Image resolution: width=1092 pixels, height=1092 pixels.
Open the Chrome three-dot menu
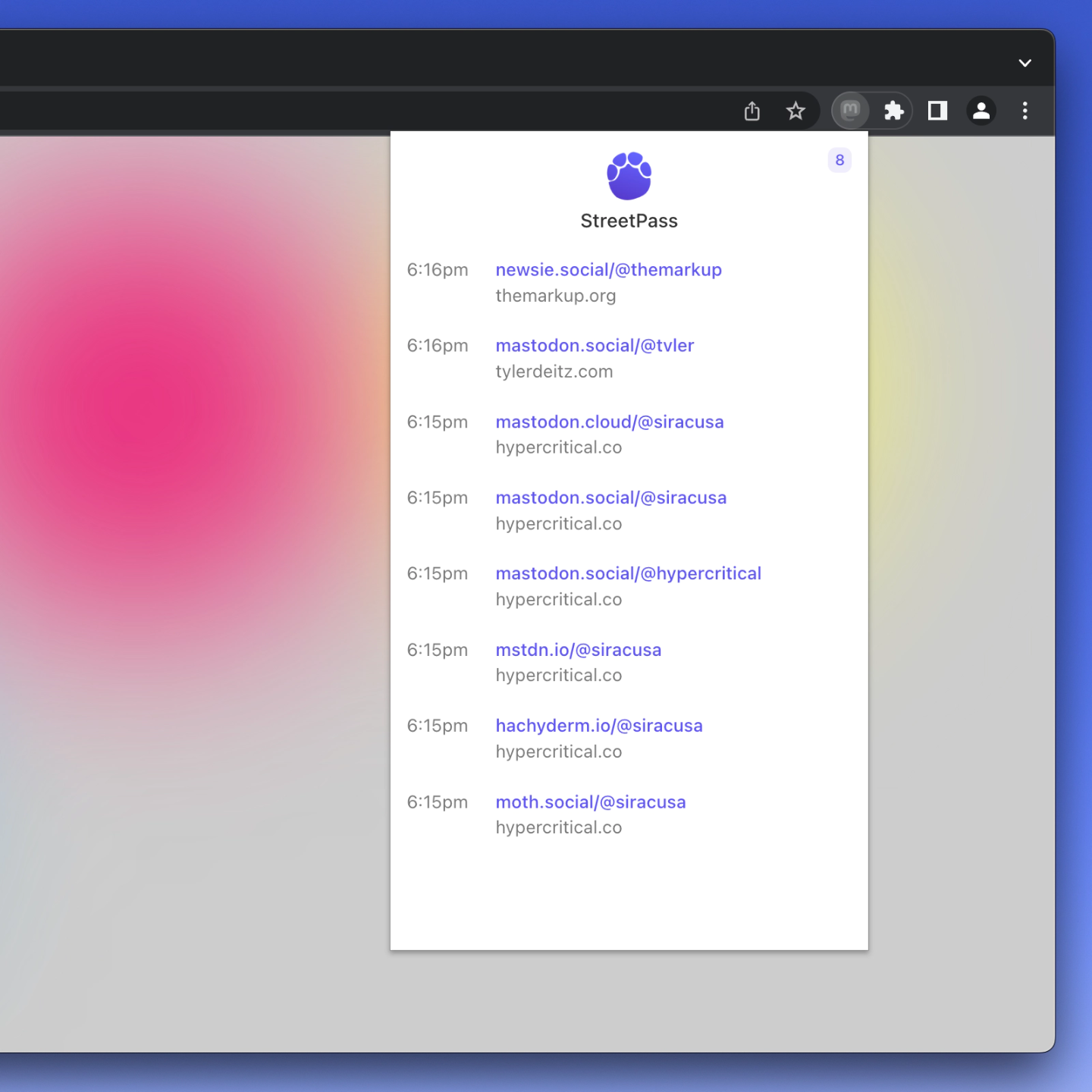[x=1025, y=111]
